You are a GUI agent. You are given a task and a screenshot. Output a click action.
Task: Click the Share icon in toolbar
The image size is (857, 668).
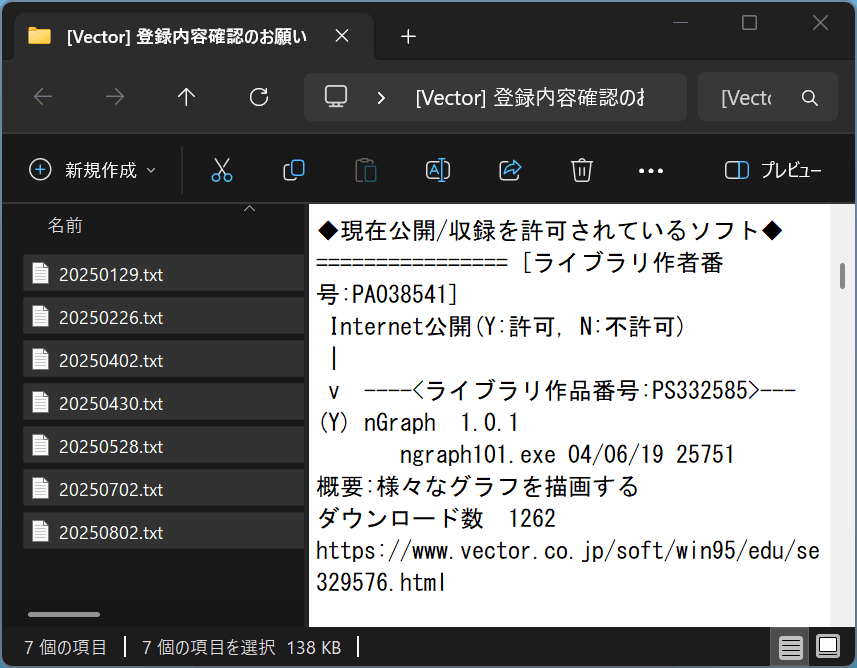[x=510, y=170]
